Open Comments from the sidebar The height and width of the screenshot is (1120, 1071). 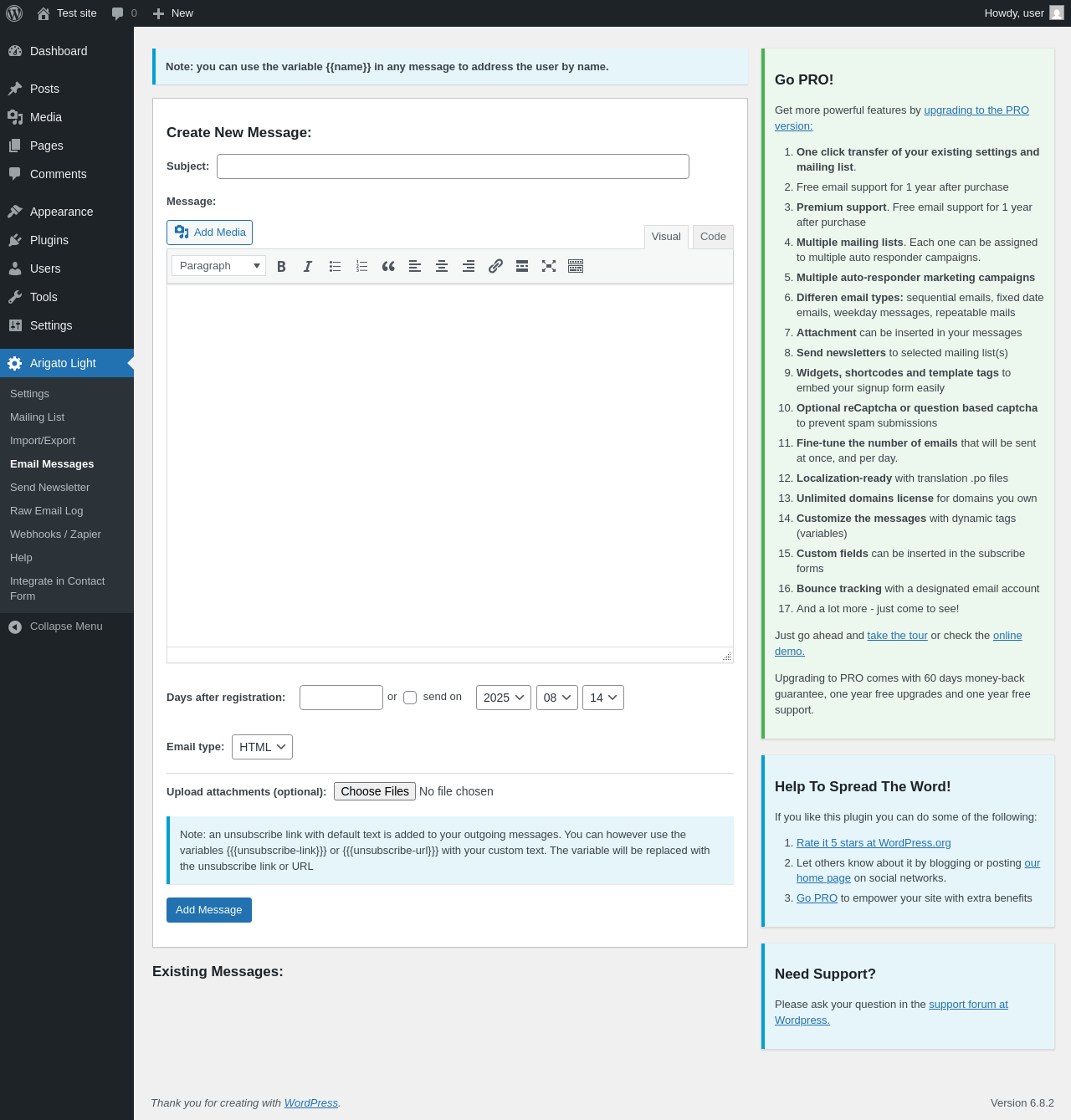tap(67, 174)
